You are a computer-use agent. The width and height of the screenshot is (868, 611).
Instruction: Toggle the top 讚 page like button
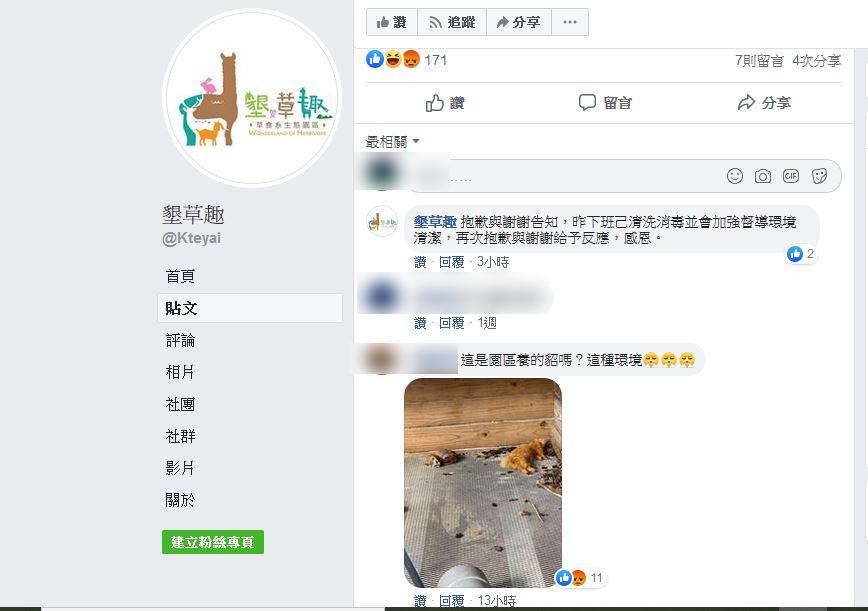click(392, 22)
